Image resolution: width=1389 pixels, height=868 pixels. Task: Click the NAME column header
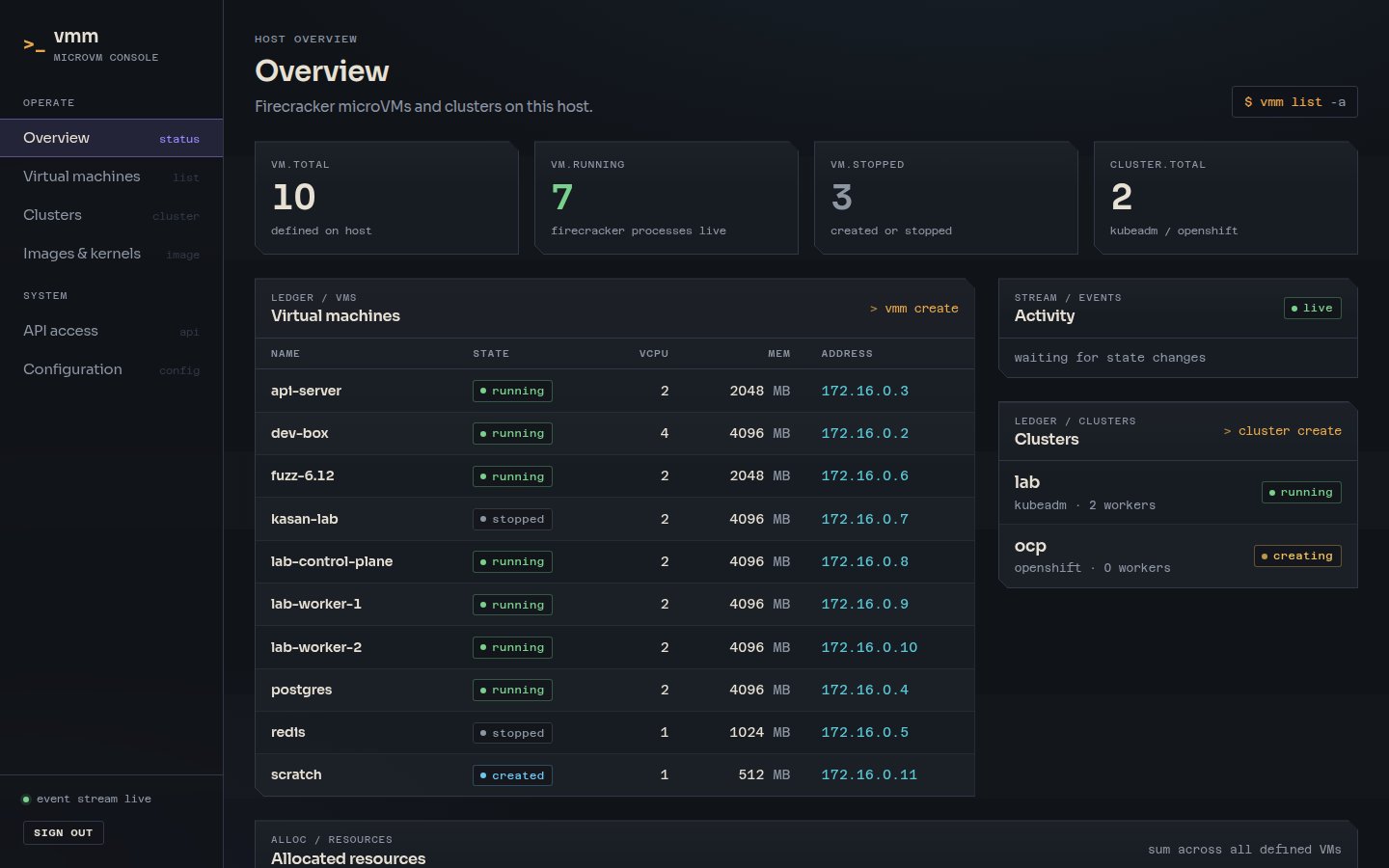coord(286,354)
